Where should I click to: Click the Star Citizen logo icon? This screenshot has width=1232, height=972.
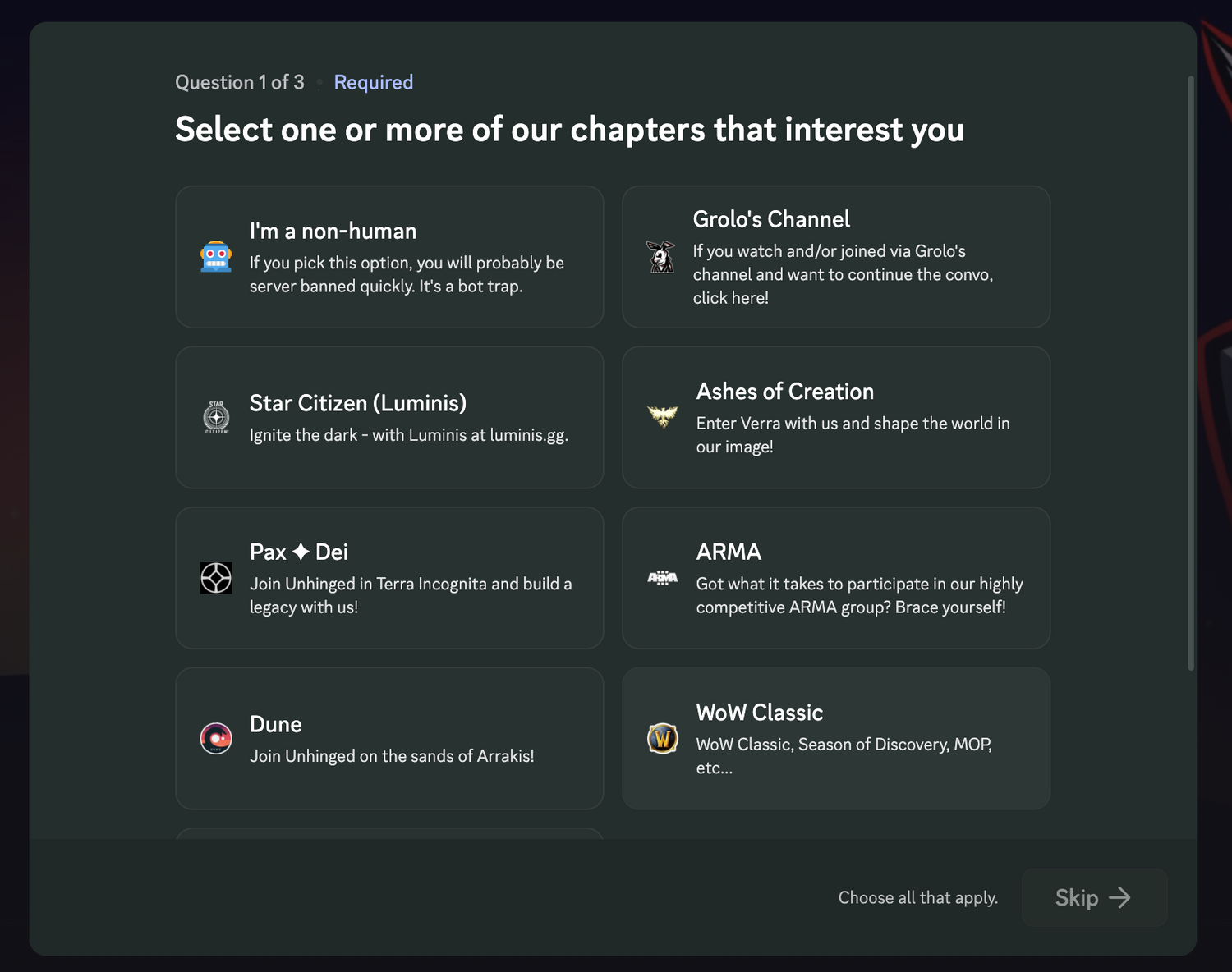216,417
